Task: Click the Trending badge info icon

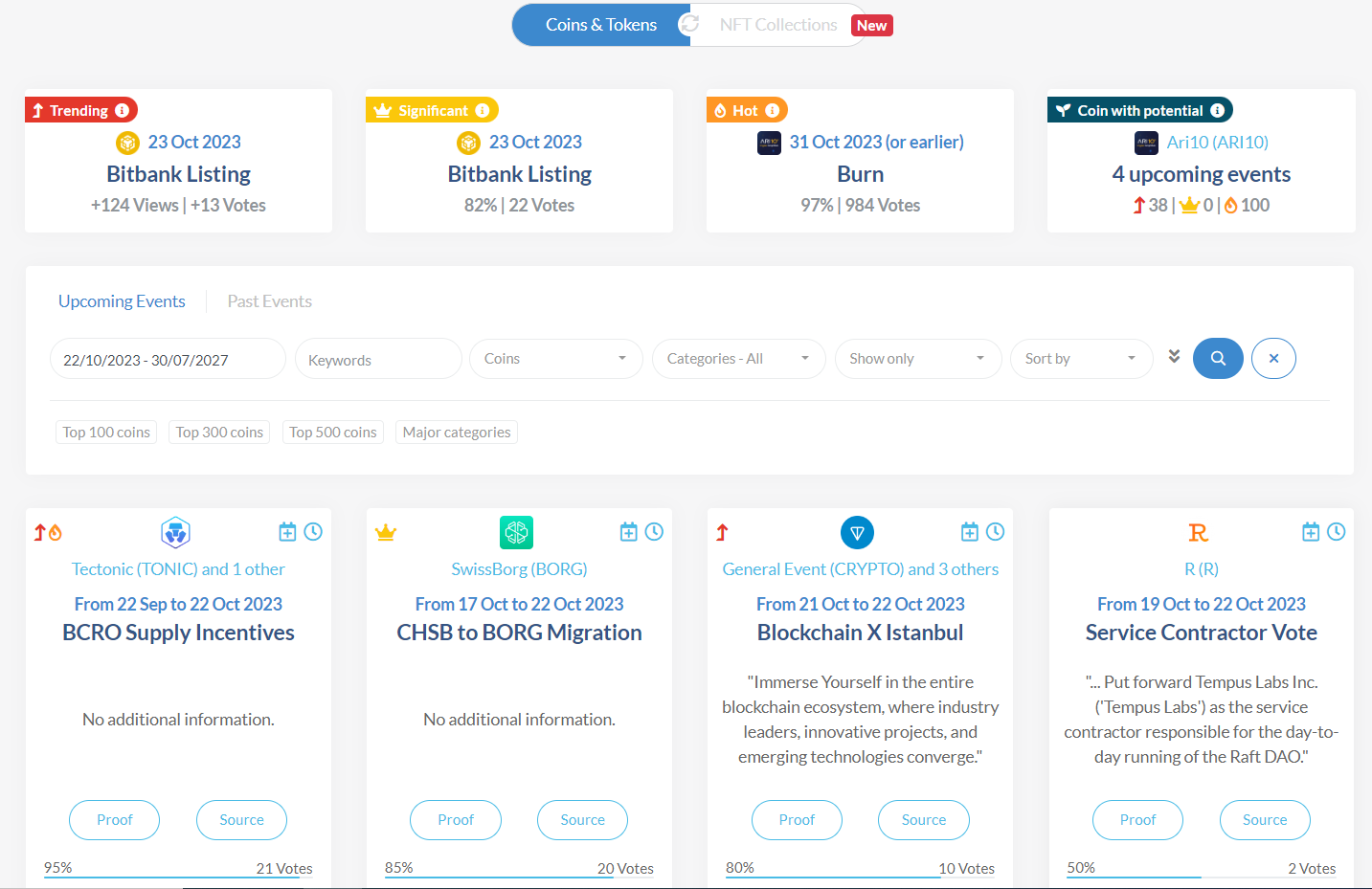Action: (x=122, y=110)
